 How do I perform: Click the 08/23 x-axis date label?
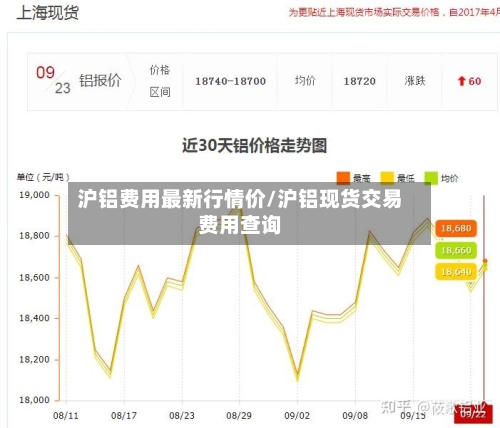182,416
